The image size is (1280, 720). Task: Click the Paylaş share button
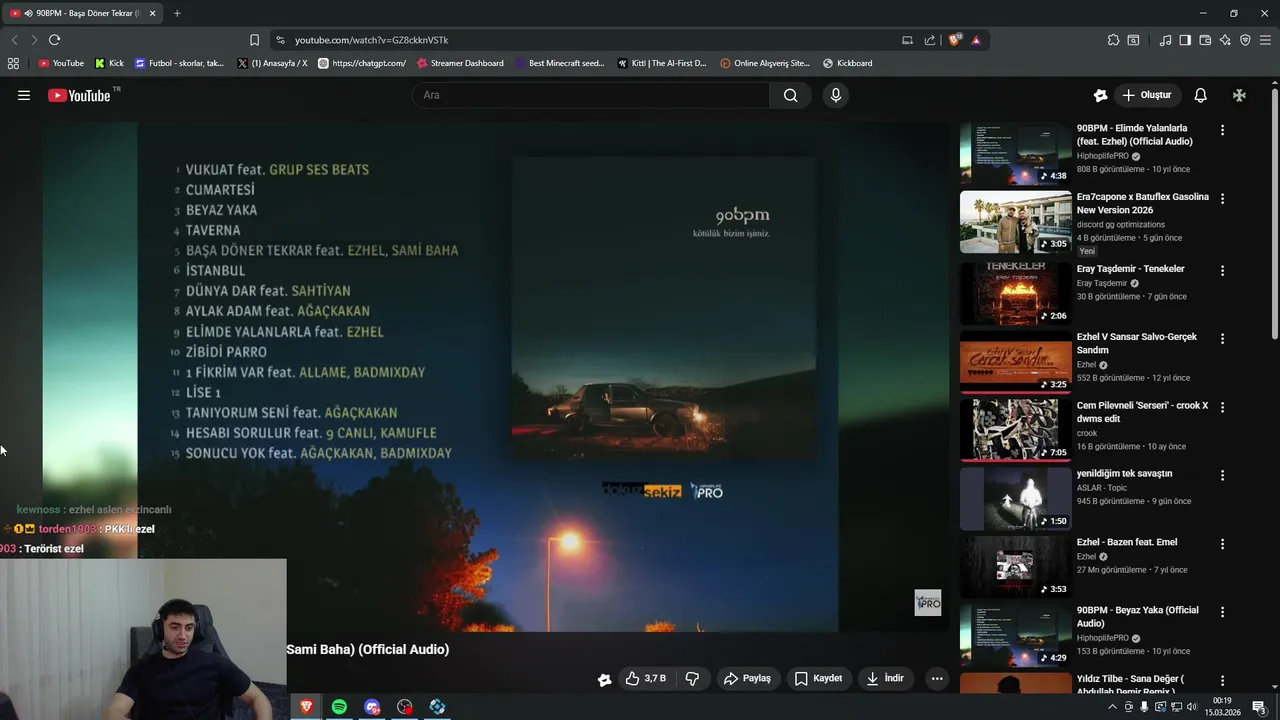point(747,678)
